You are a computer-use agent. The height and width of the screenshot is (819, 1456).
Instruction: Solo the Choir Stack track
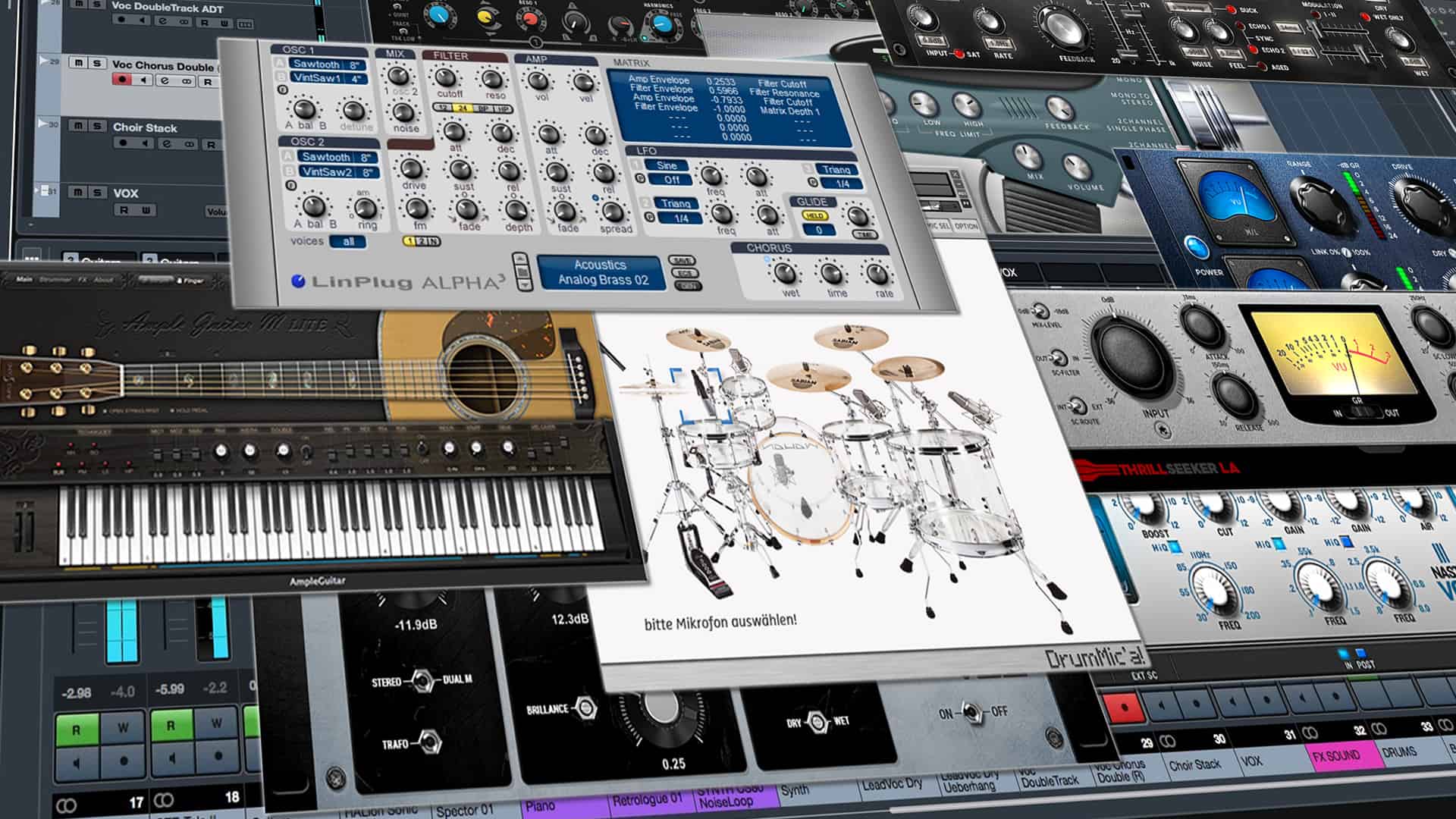coord(98,126)
